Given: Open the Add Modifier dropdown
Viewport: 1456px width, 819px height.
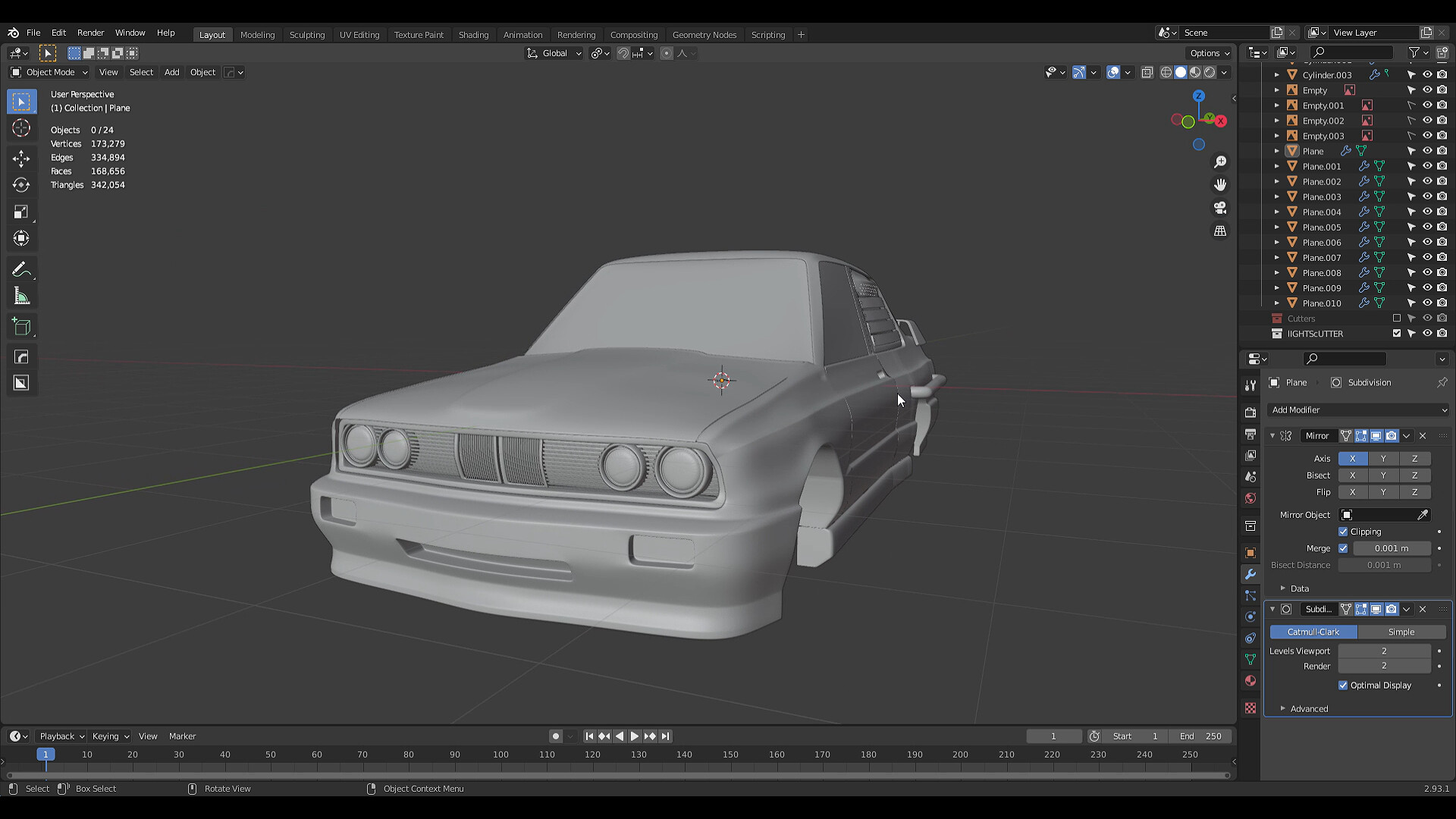Looking at the screenshot, I should [x=1357, y=409].
